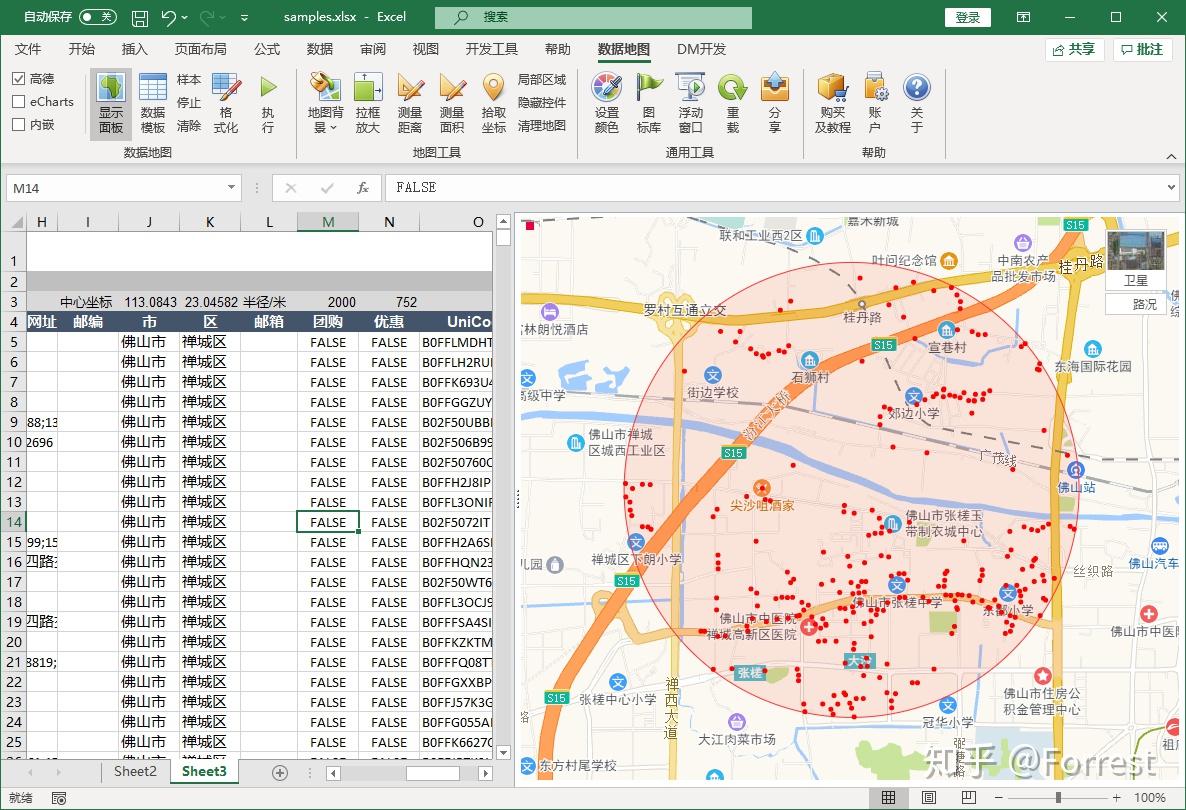Run the 执行 execute command
This screenshot has height=810, width=1186.
[268, 100]
